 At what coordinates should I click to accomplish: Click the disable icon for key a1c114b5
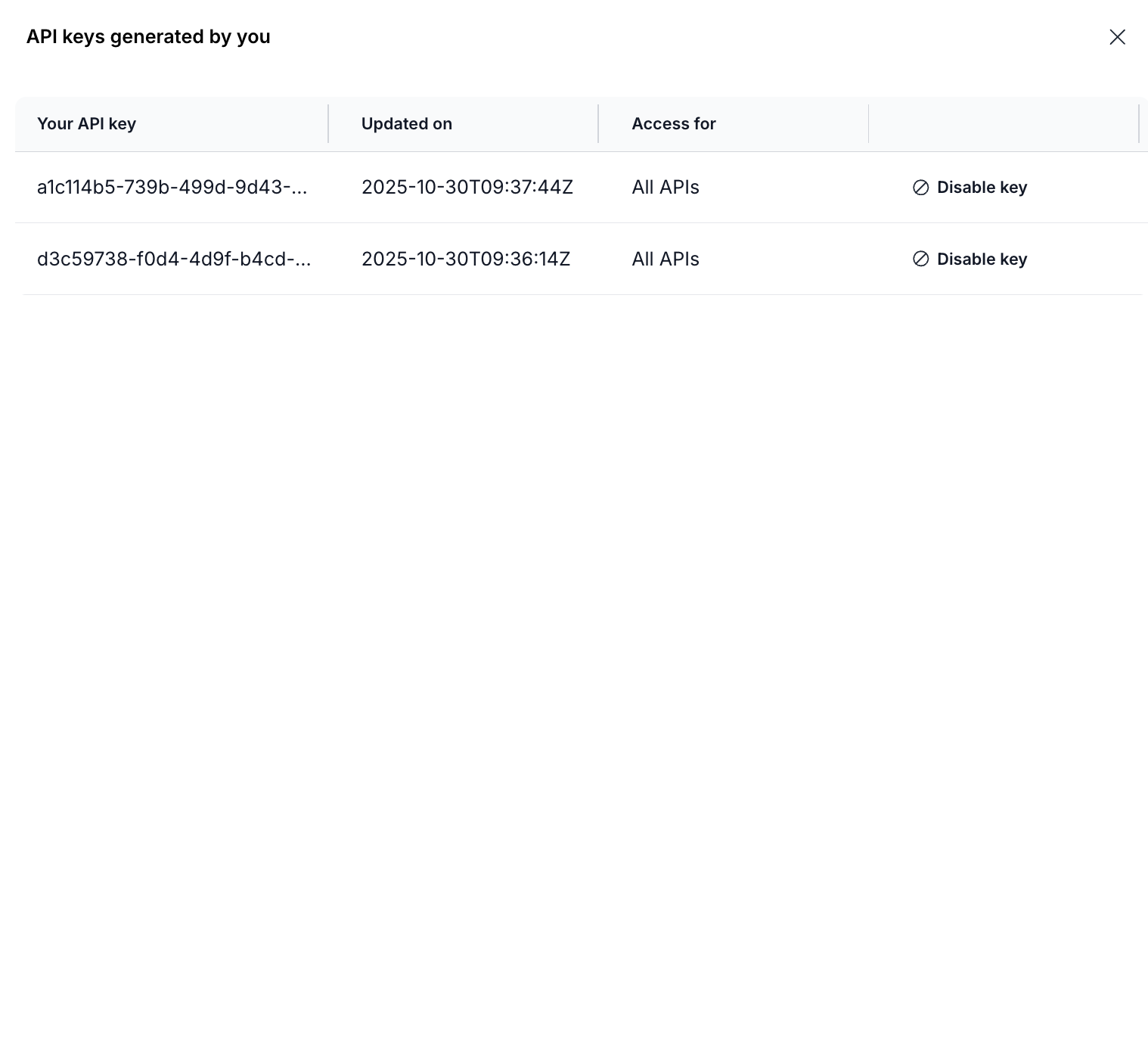click(x=920, y=188)
